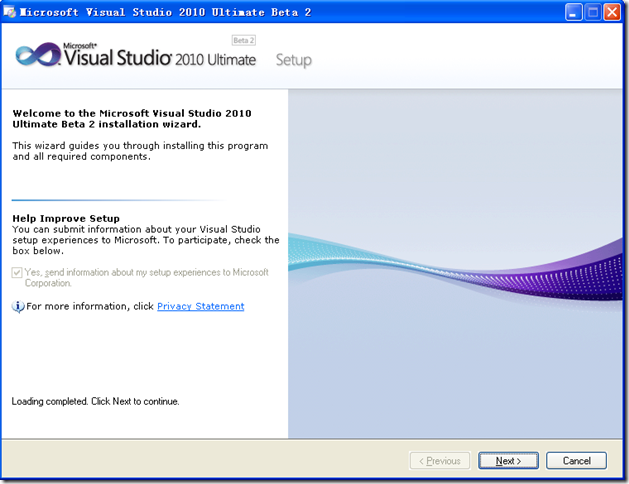Click the Next button to continue

(508, 461)
